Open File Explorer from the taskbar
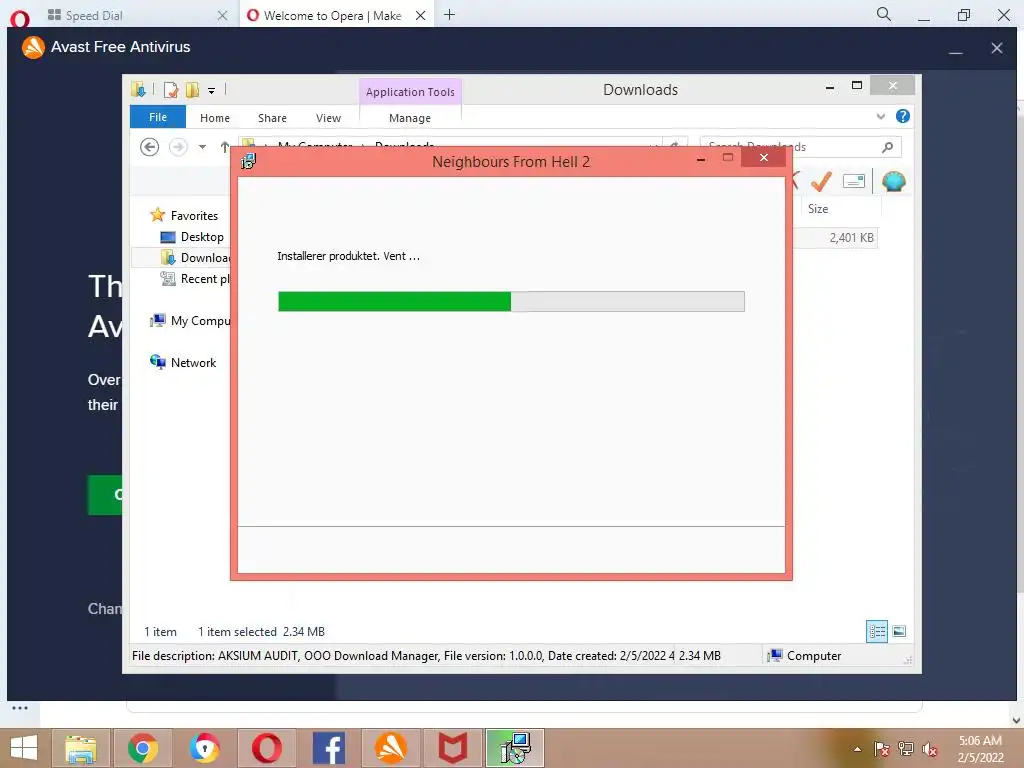 [x=81, y=748]
